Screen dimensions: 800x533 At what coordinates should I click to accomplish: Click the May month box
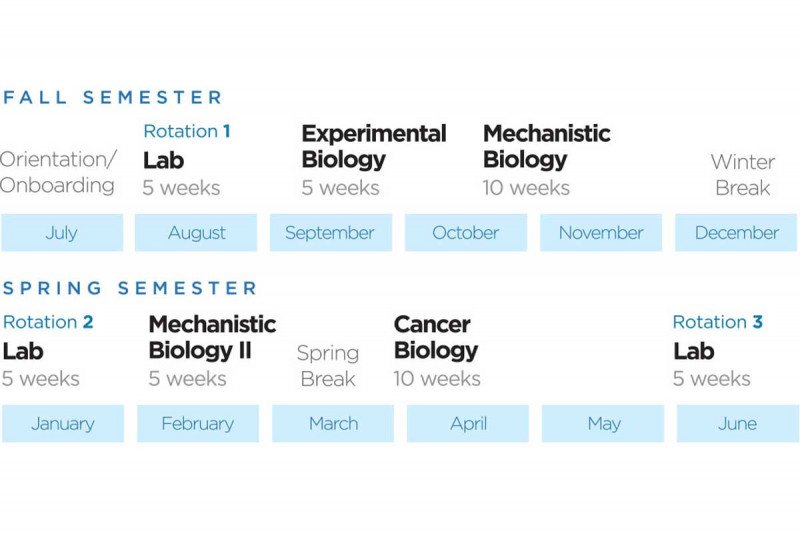[603, 424]
